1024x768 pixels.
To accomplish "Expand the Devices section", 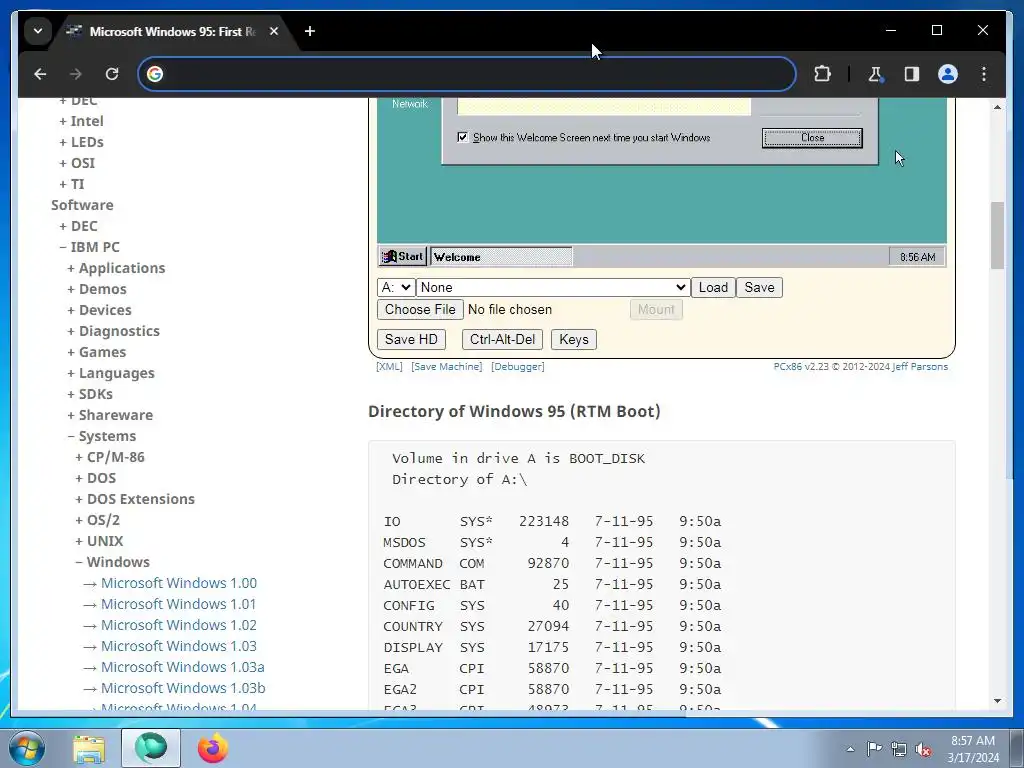I will pyautogui.click(x=99, y=310).
